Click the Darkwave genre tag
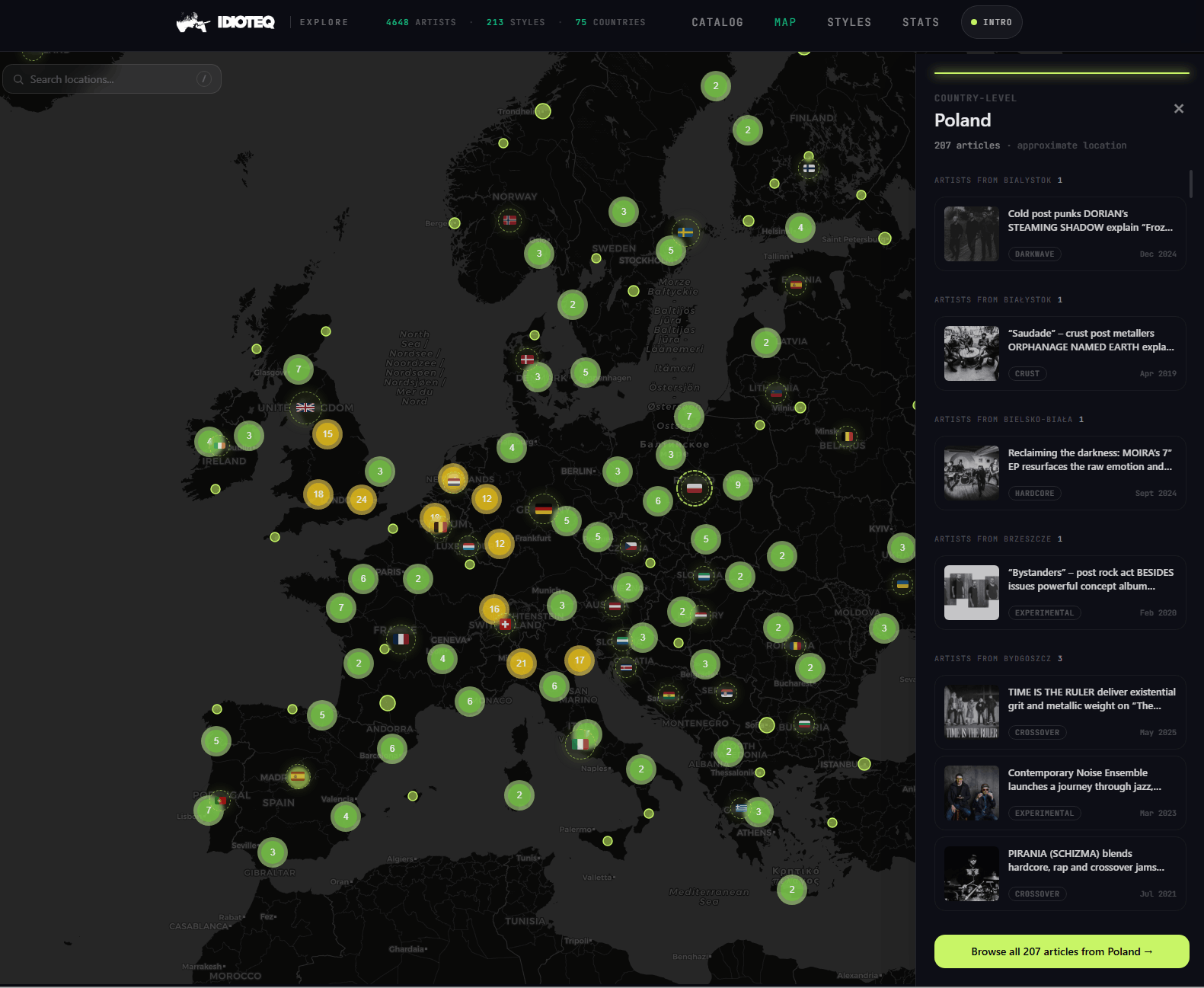Image resolution: width=1204 pixels, height=988 pixels. [x=1035, y=254]
